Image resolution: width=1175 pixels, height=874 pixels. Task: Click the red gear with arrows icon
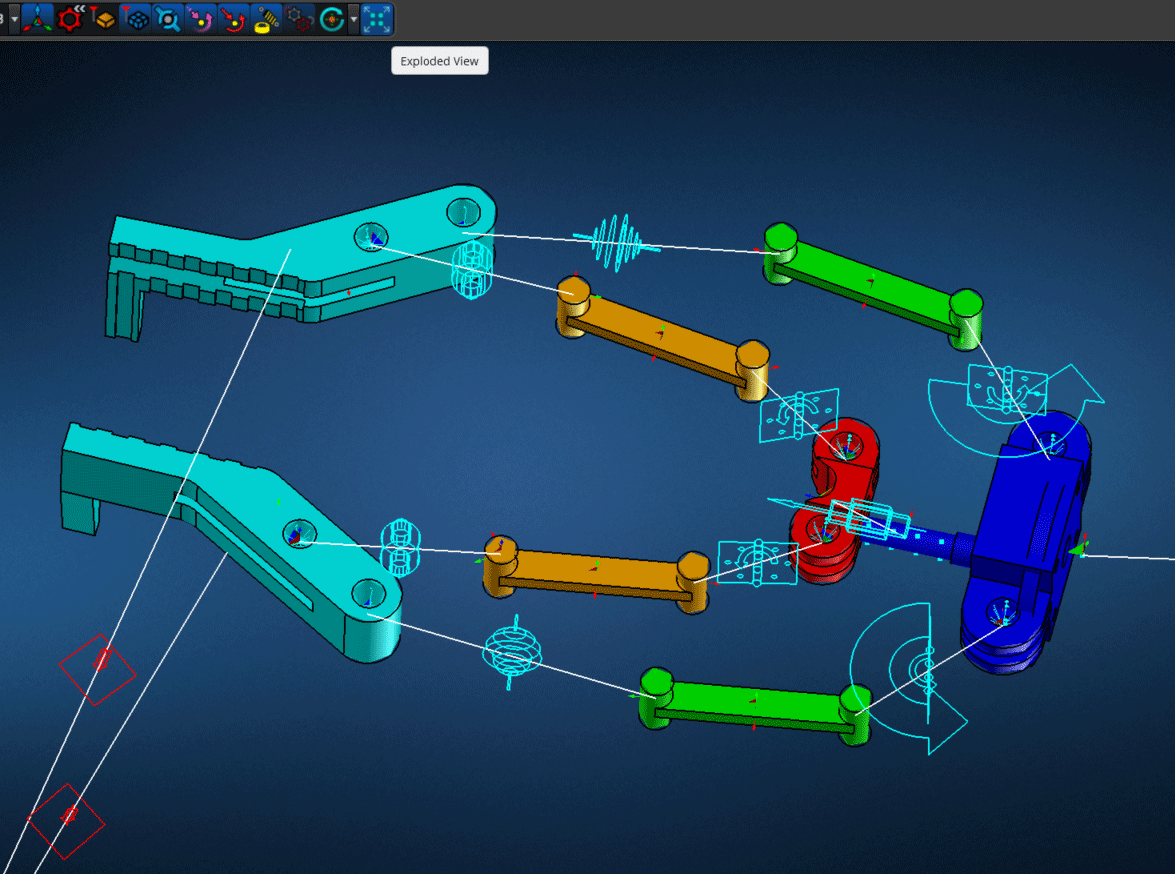tap(70, 18)
